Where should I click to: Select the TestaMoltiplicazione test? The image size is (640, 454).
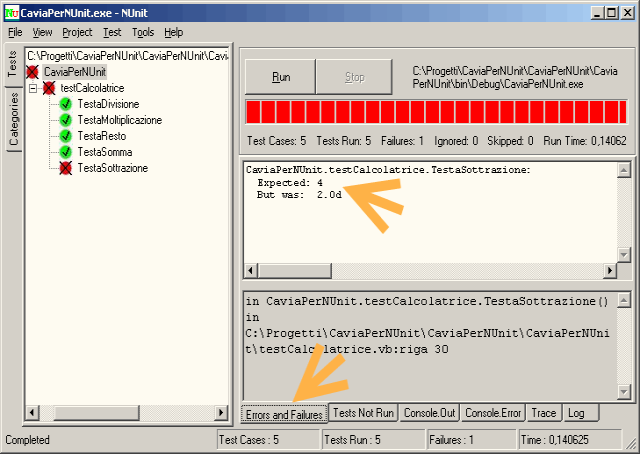tap(120, 120)
